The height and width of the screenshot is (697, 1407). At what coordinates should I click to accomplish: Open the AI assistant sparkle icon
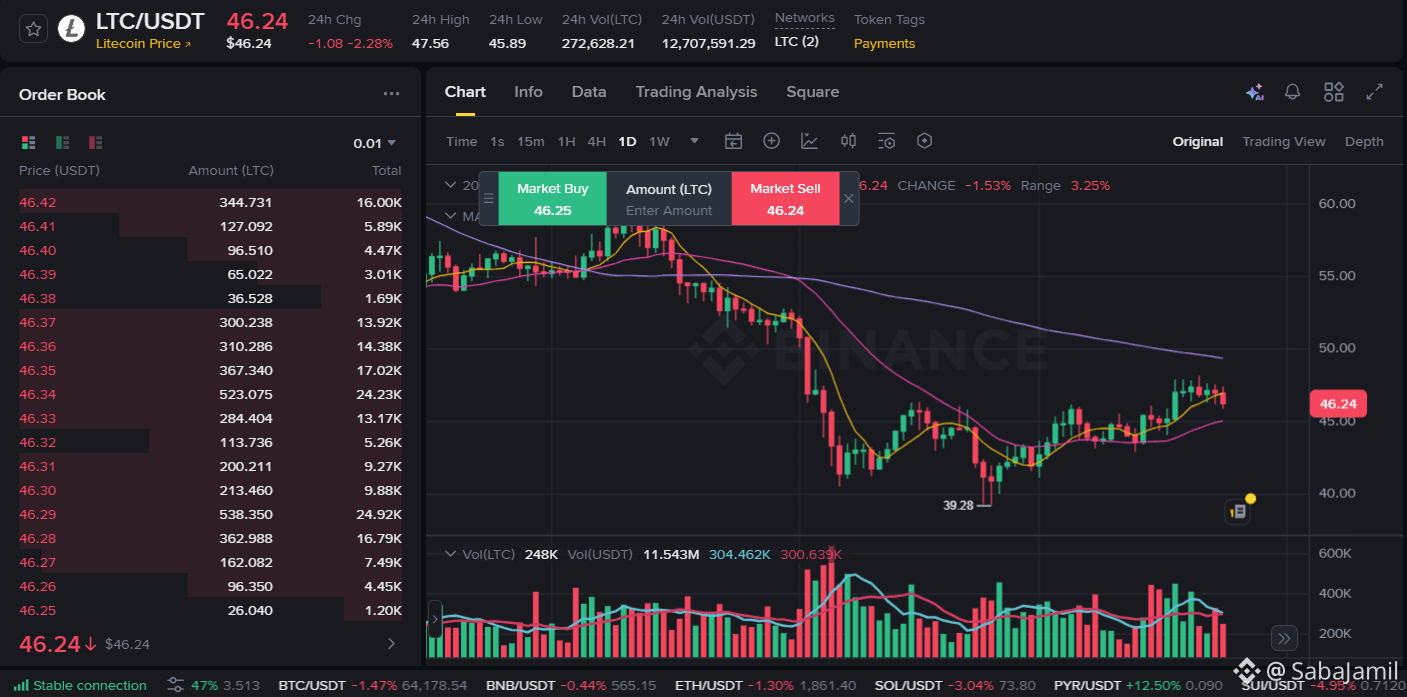tap(1254, 92)
